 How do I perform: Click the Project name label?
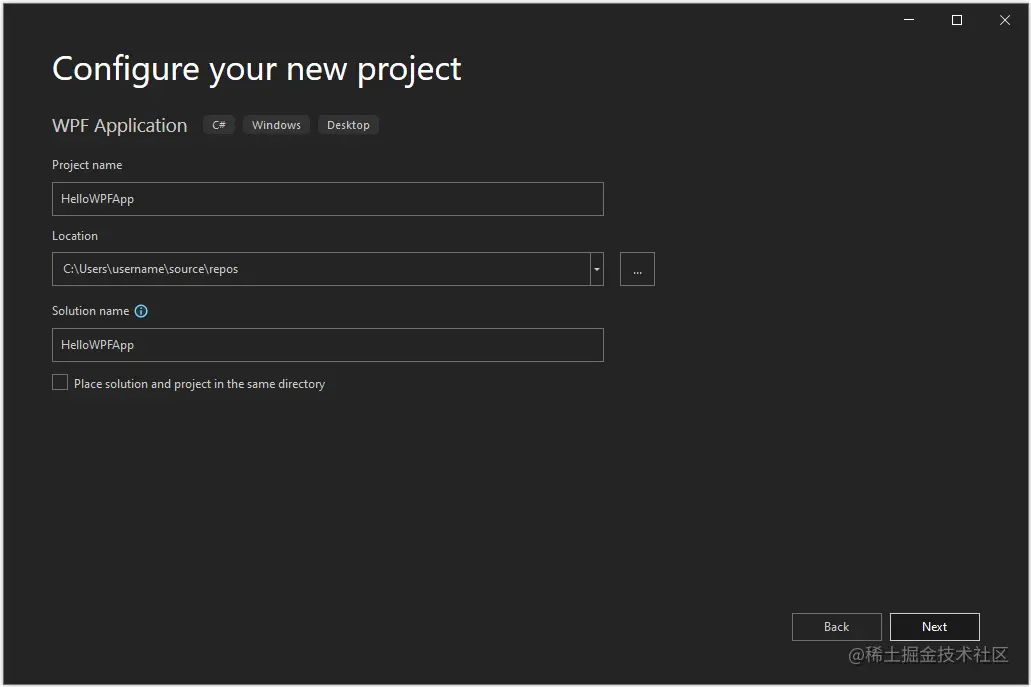point(87,165)
